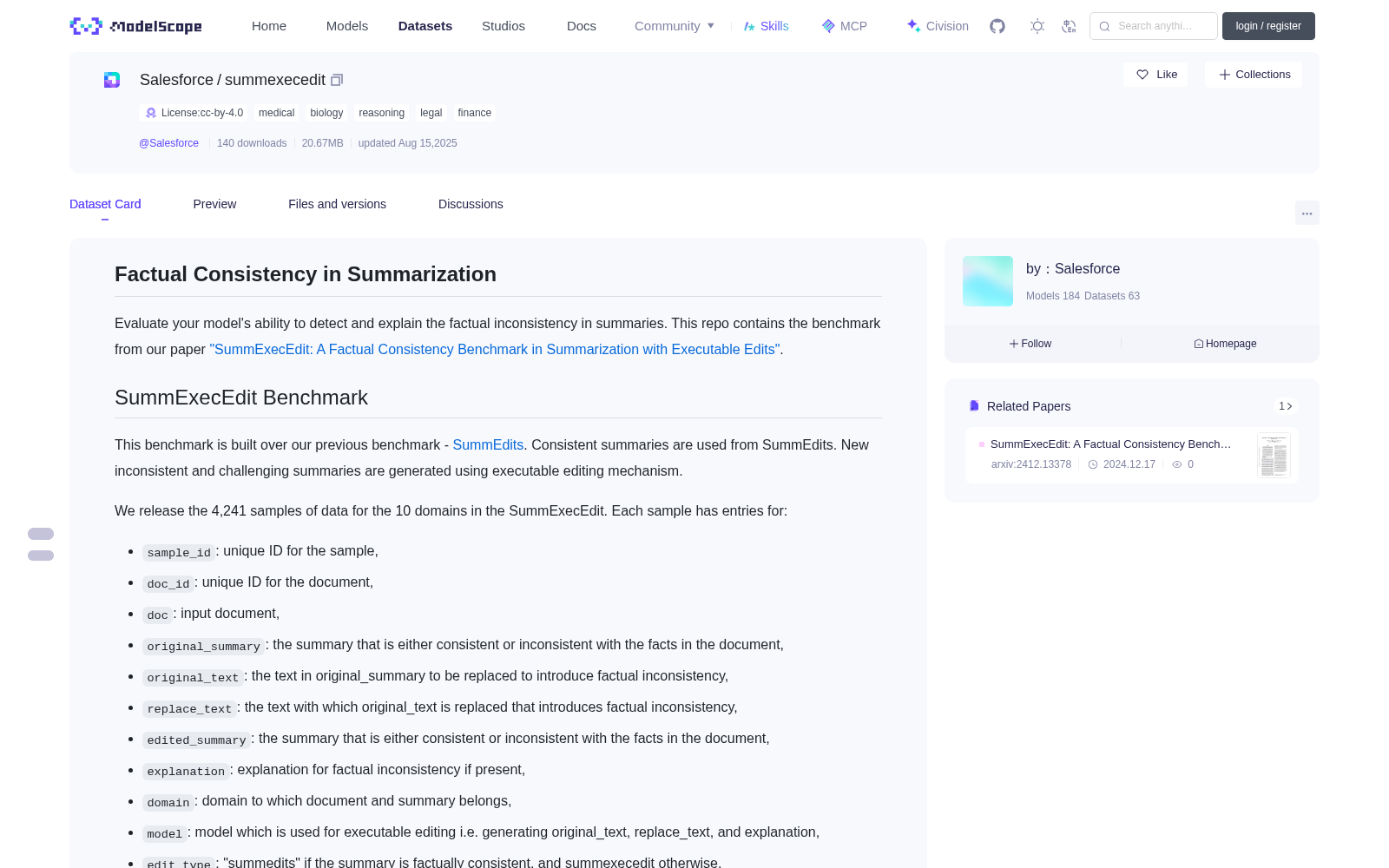Image resolution: width=1389 pixels, height=868 pixels.
Task: Open the Docs menu item
Action: tap(582, 26)
